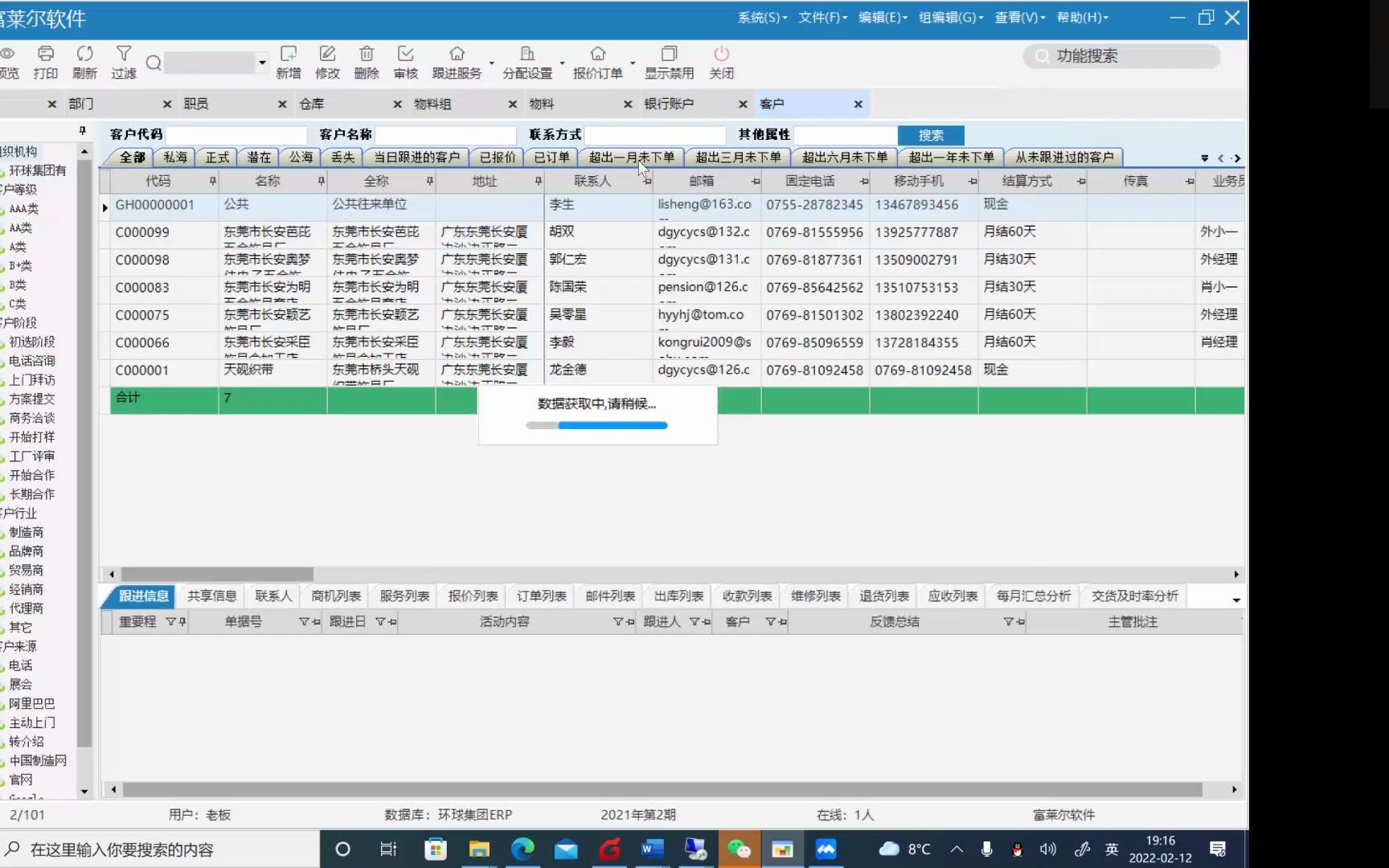The width and height of the screenshot is (1389, 868).
Task: Open the 单据号 column filter funnel
Action: (x=304, y=621)
